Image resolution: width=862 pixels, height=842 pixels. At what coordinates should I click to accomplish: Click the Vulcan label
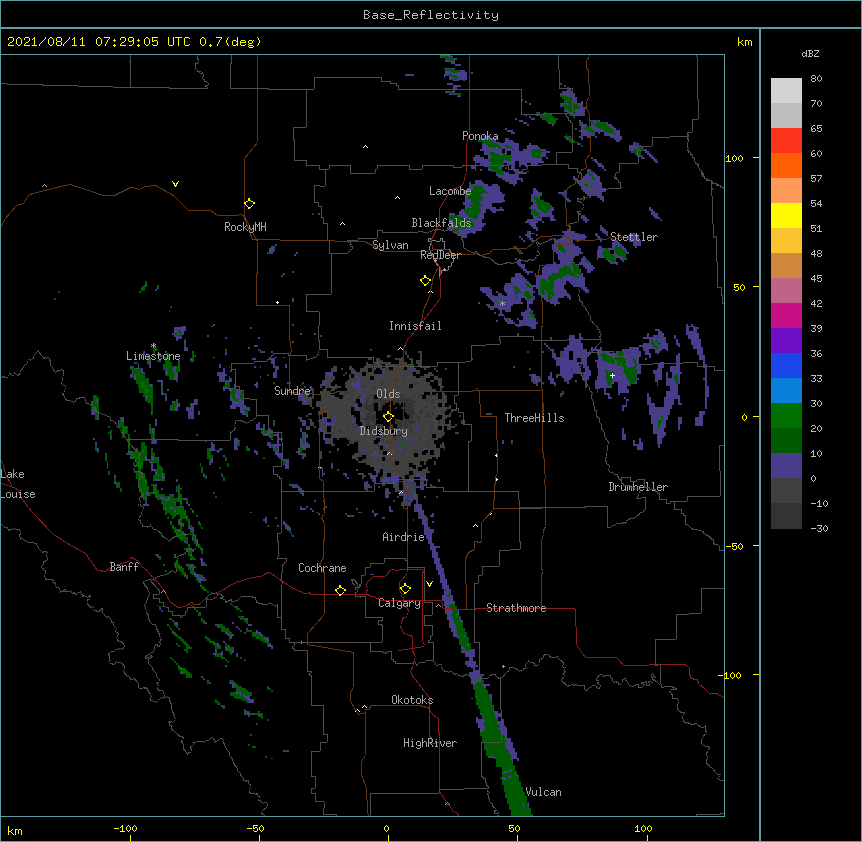(543, 792)
